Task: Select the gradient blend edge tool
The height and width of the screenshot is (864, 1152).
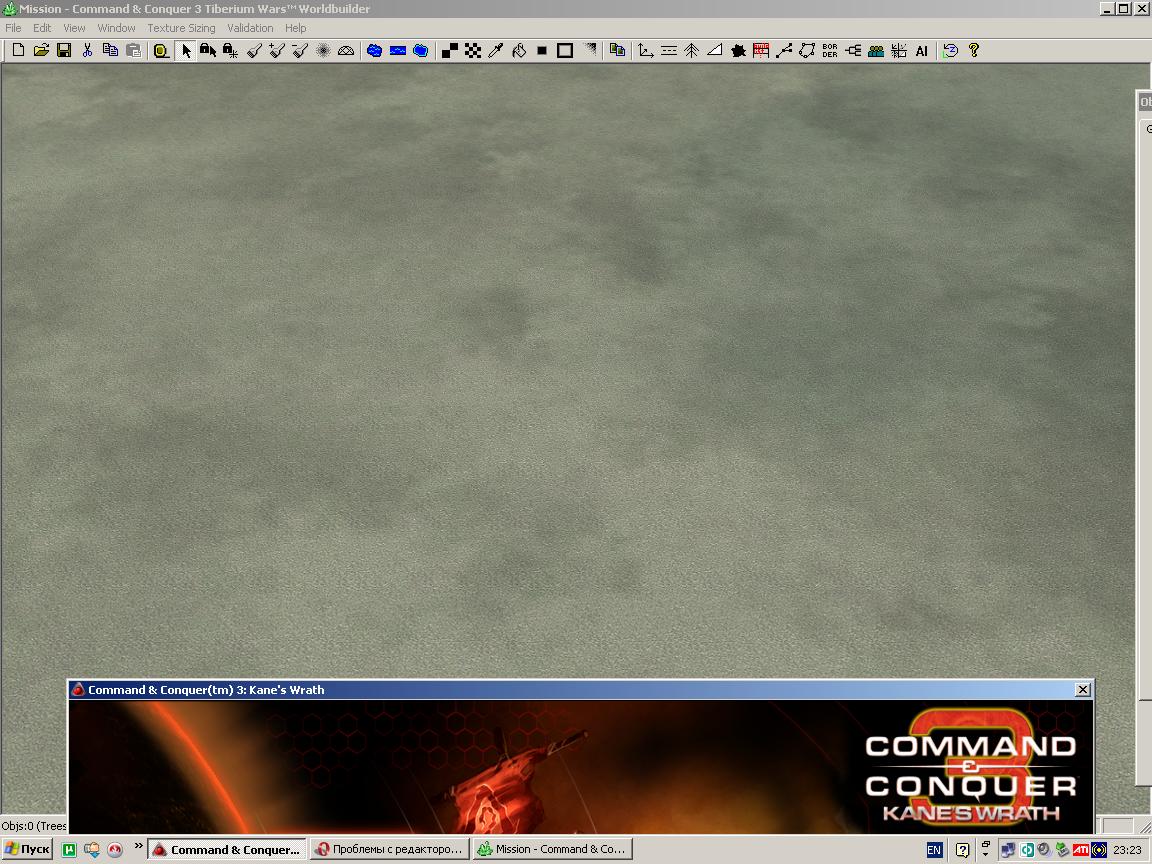Action: tap(588, 50)
